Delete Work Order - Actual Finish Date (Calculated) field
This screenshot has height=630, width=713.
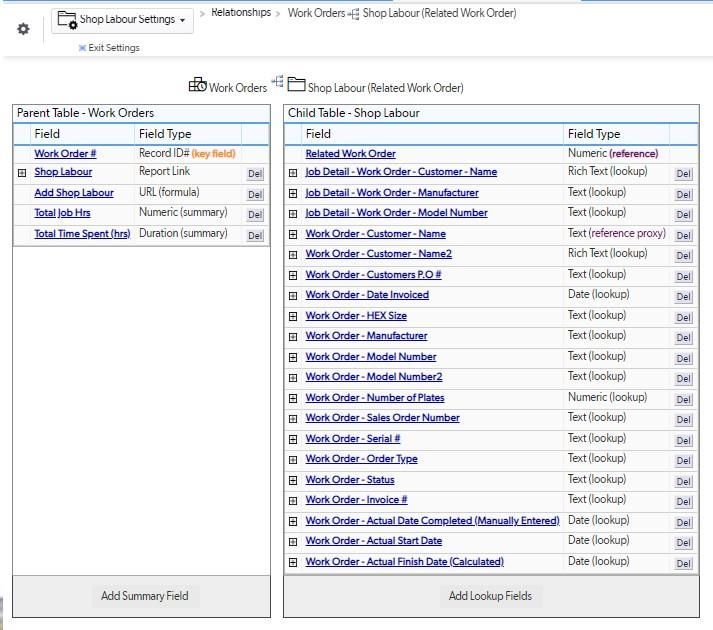pyautogui.click(x=683, y=564)
